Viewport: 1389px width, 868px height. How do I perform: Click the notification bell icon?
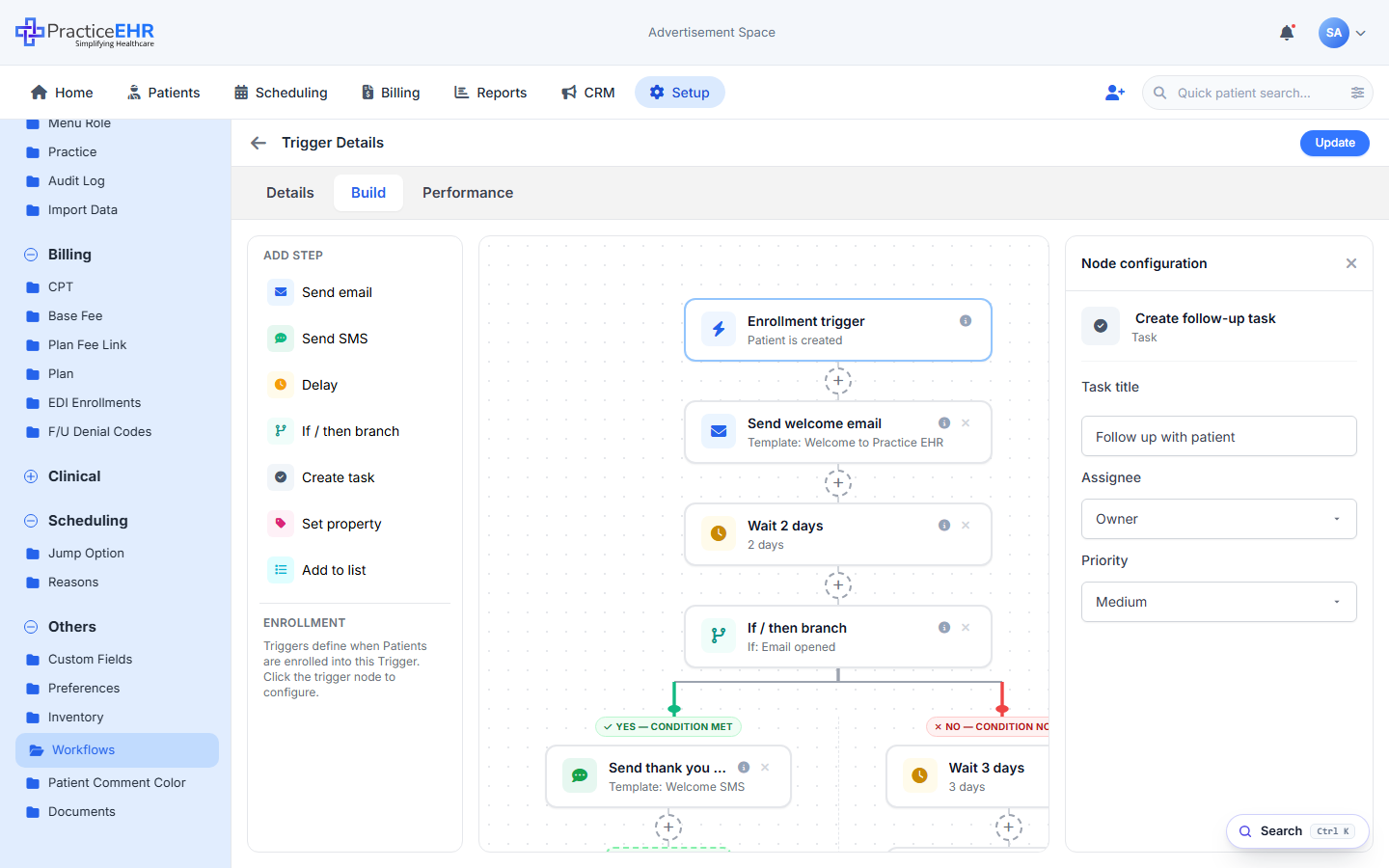[1287, 33]
